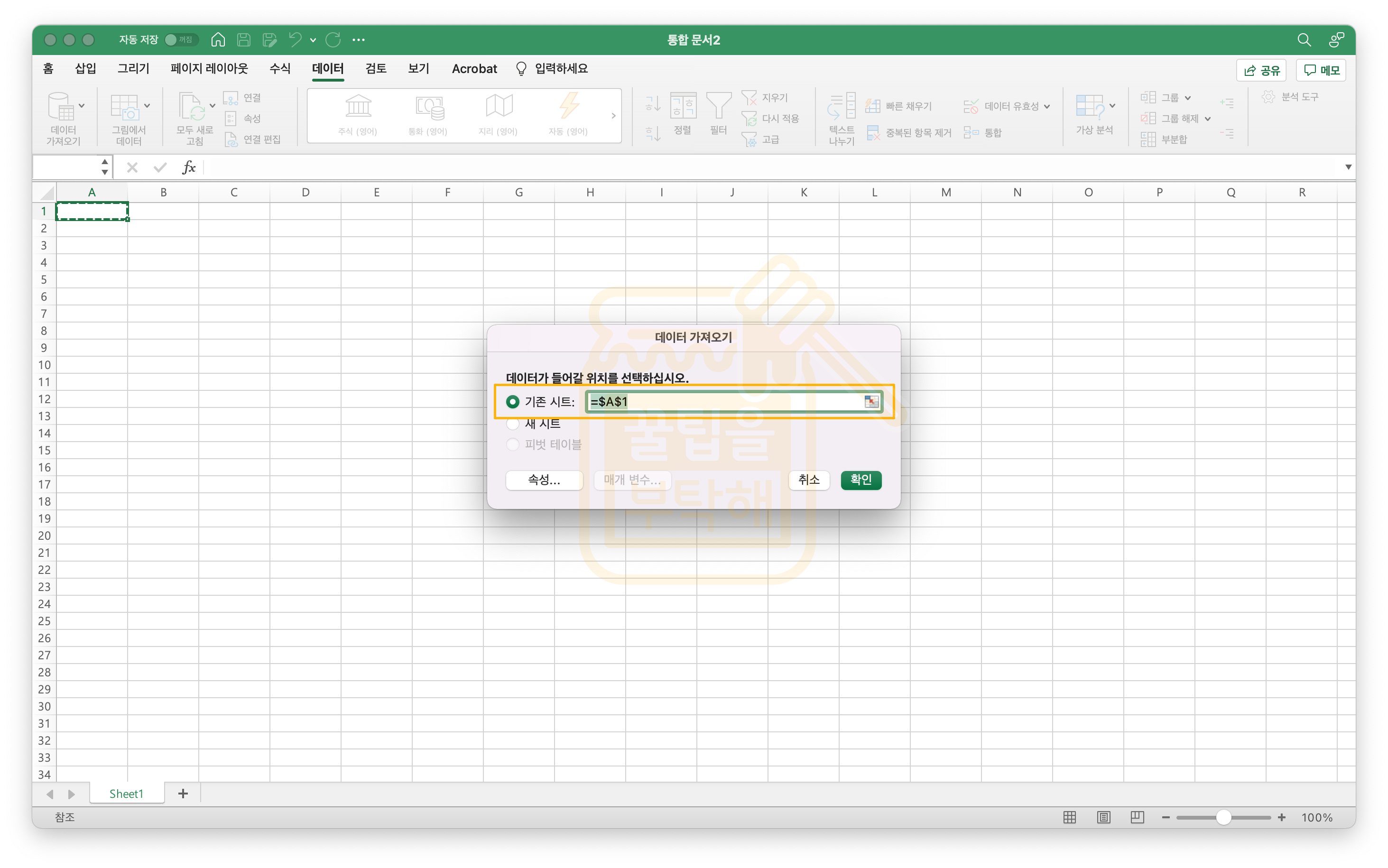Toggle the AutoSave switch
1388x868 pixels.
tap(180, 40)
